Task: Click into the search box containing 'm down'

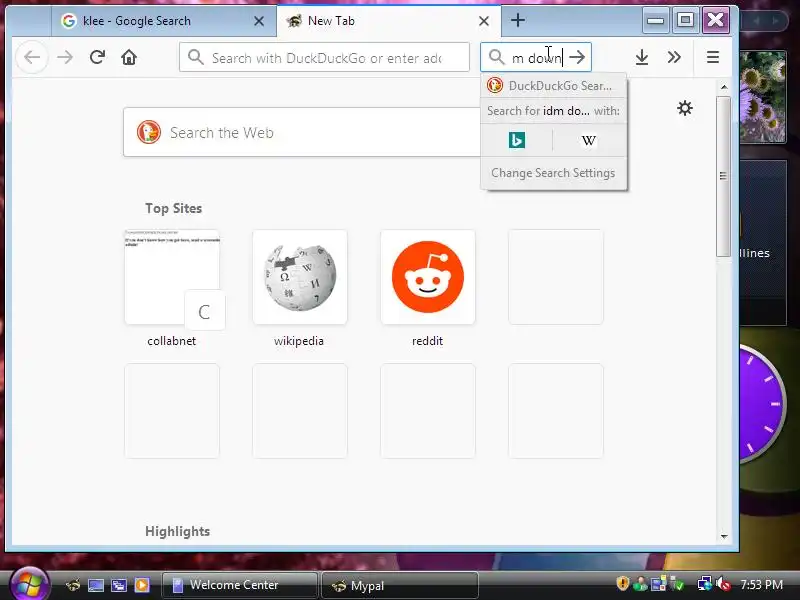Action: (x=536, y=57)
